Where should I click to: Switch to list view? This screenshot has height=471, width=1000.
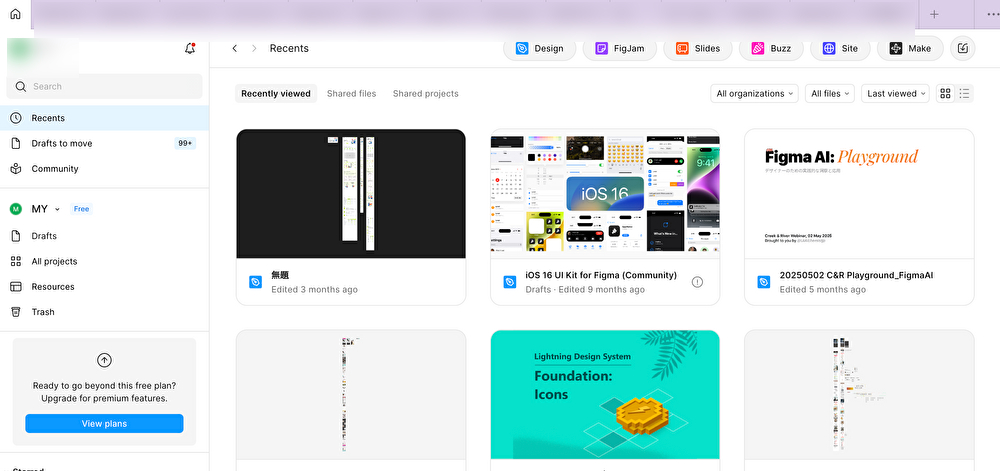click(964, 94)
